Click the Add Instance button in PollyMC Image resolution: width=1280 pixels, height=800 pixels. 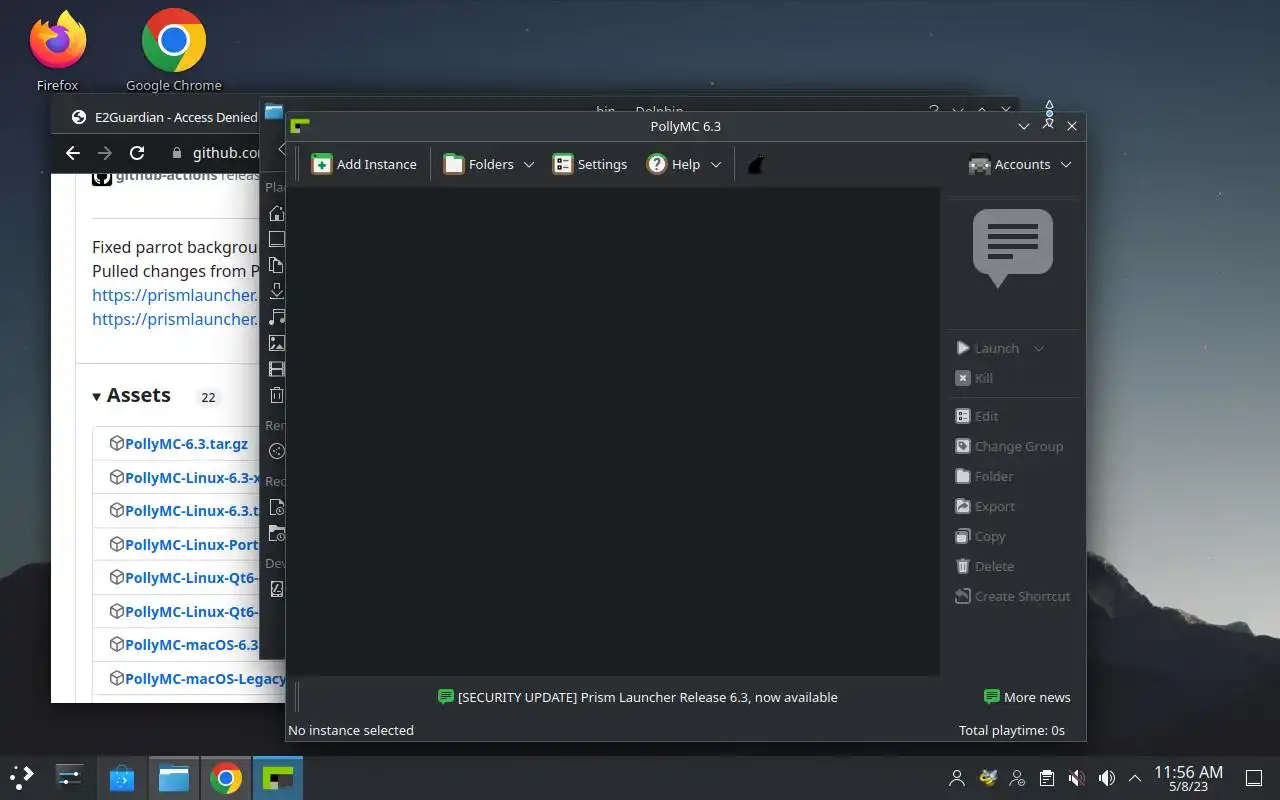[x=364, y=164]
